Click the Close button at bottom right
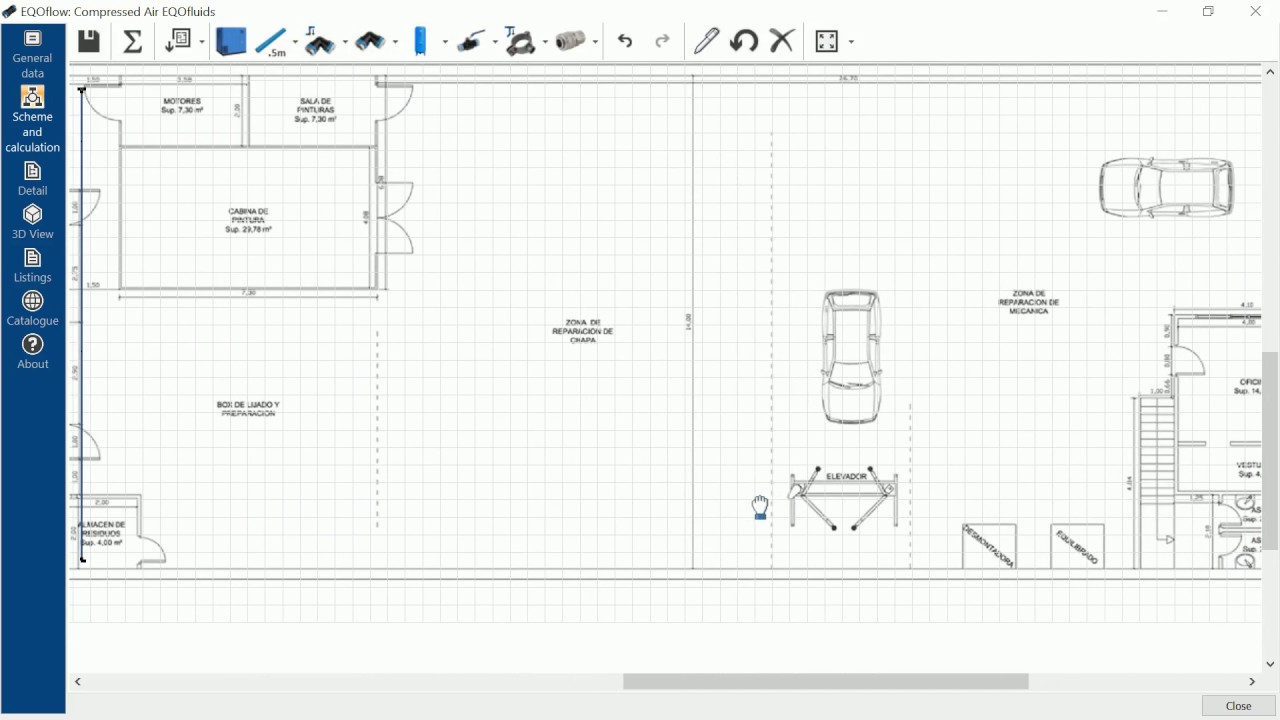 point(1238,706)
